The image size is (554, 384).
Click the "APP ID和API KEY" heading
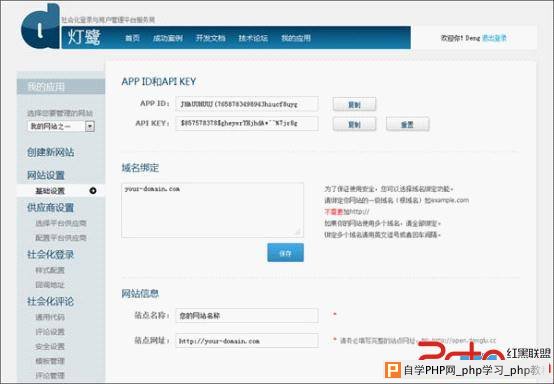tap(159, 82)
